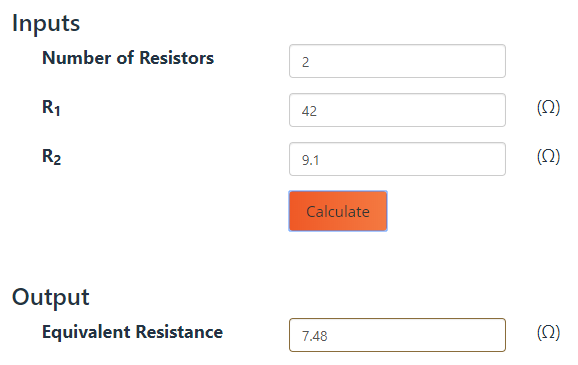Click the Output section heading
The width and height of the screenshot is (578, 365).
[51, 297]
